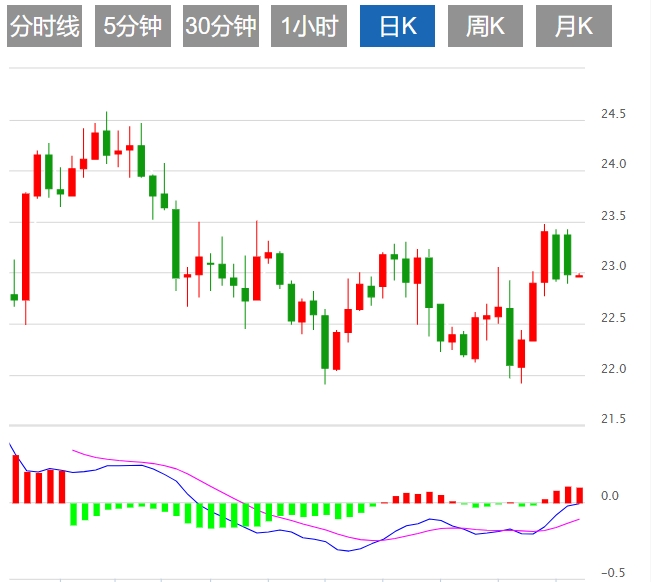
Task: Click the 23.0 price axis label
Action: pos(613,266)
